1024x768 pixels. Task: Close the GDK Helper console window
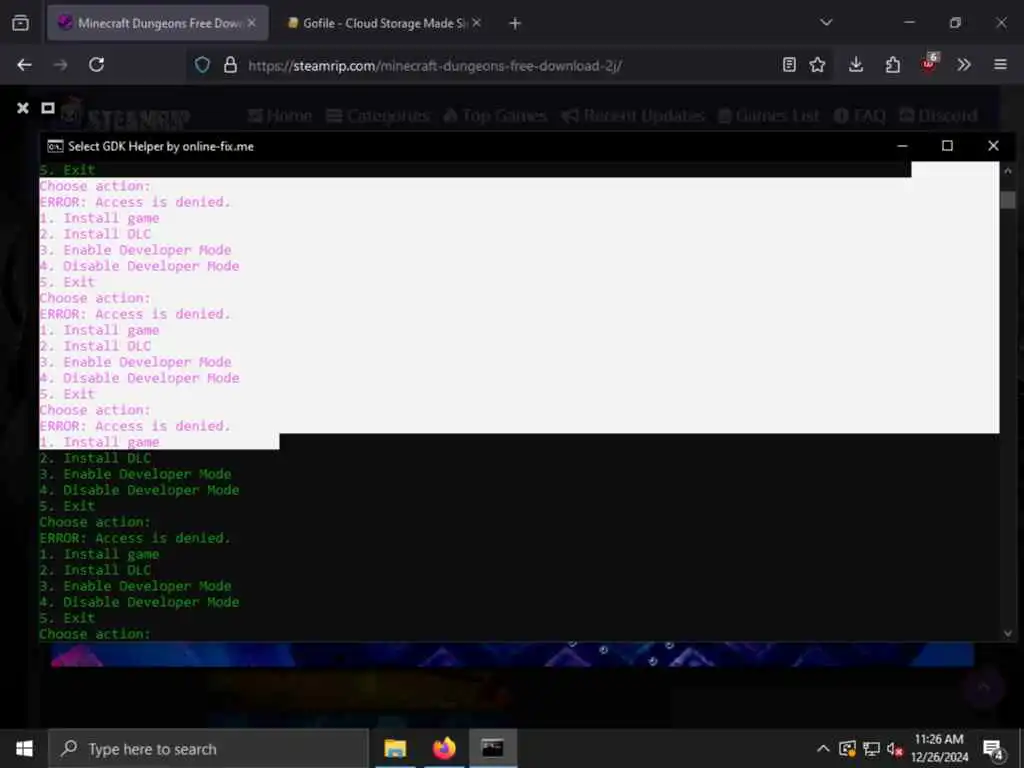pyautogui.click(x=993, y=146)
